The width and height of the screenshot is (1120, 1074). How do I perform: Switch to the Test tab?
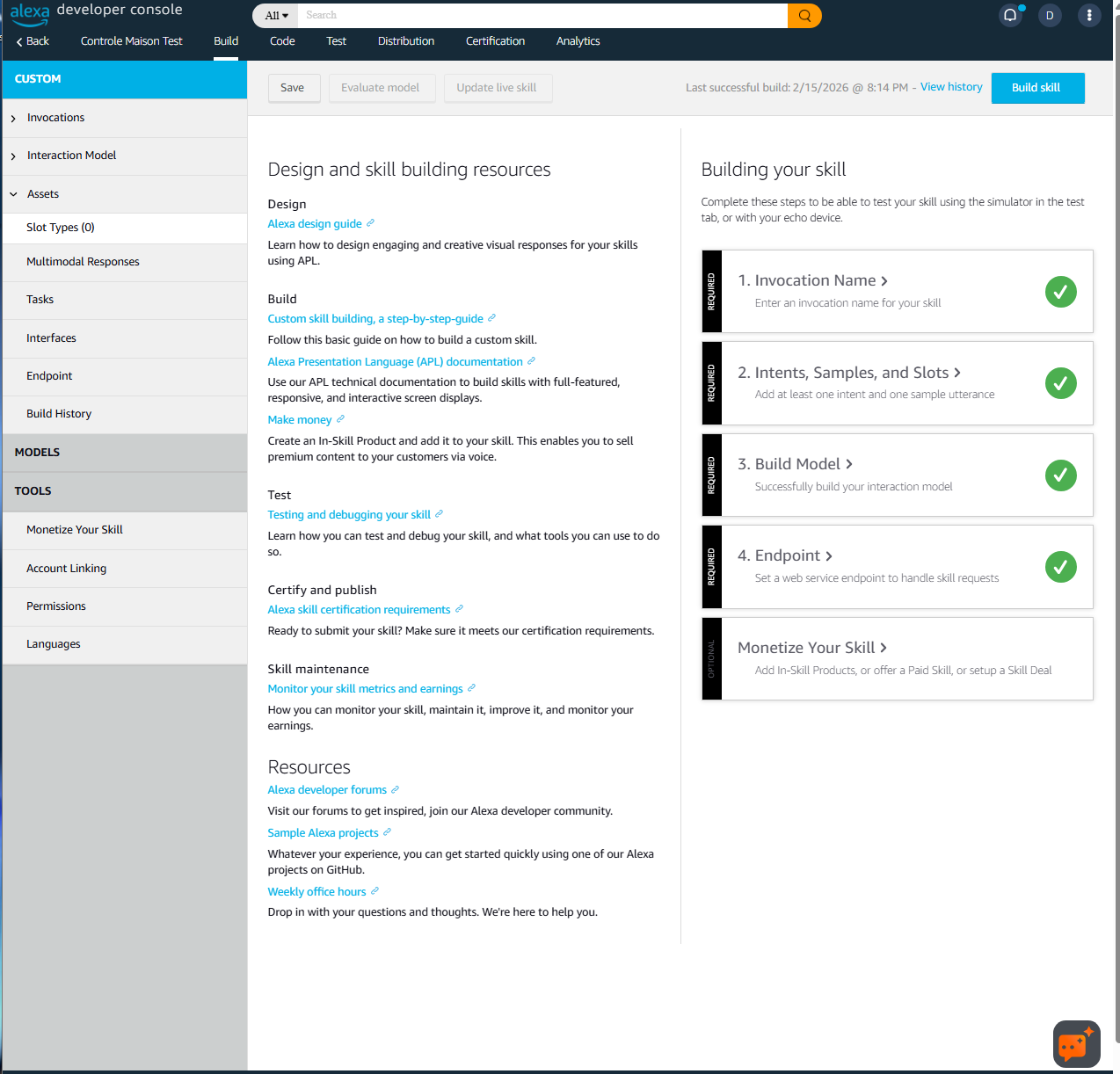pos(336,41)
